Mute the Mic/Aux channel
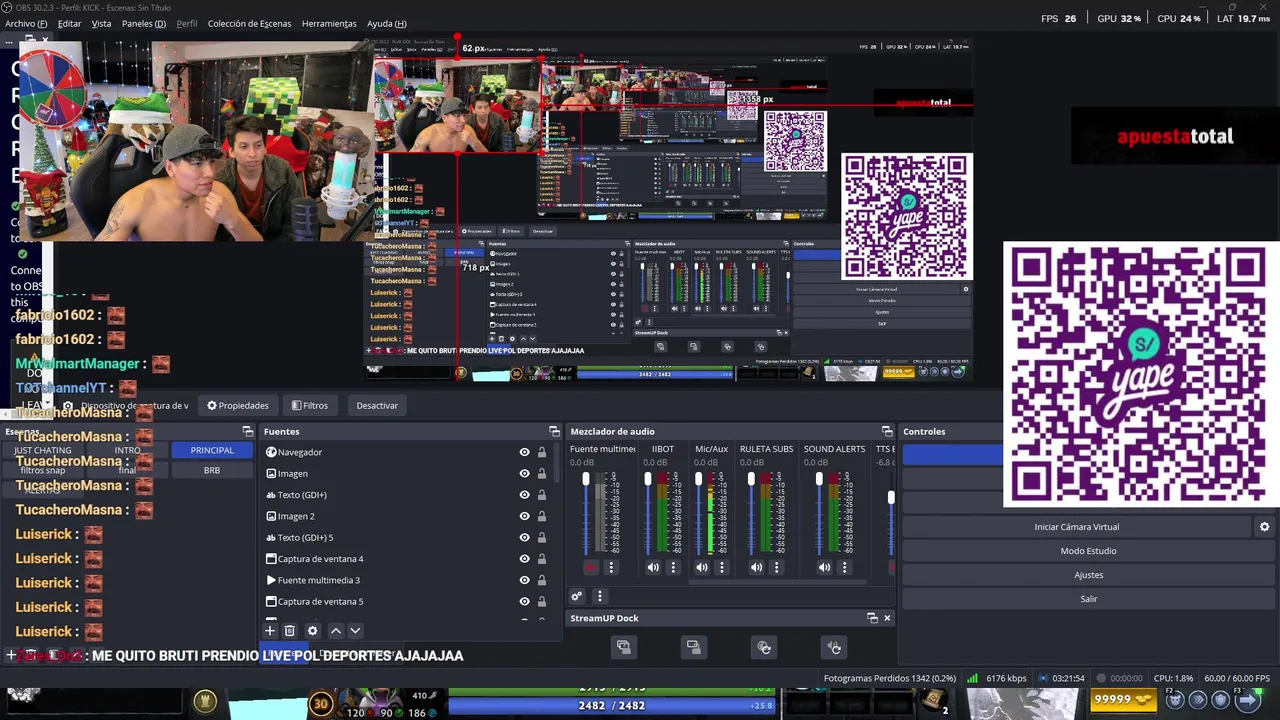 click(x=702, y=567)
